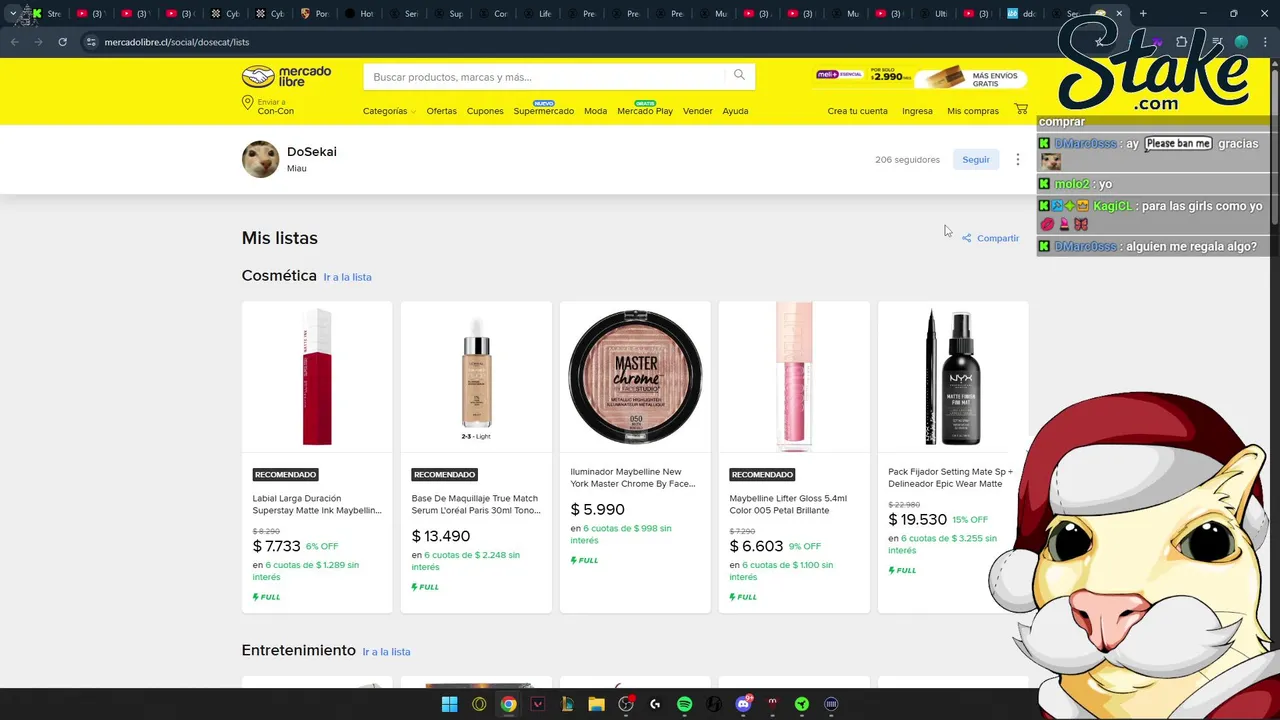This screenshot has height=720, width=1280.
Task: Click the browser back arrow
Action: [x=14, y=42]
